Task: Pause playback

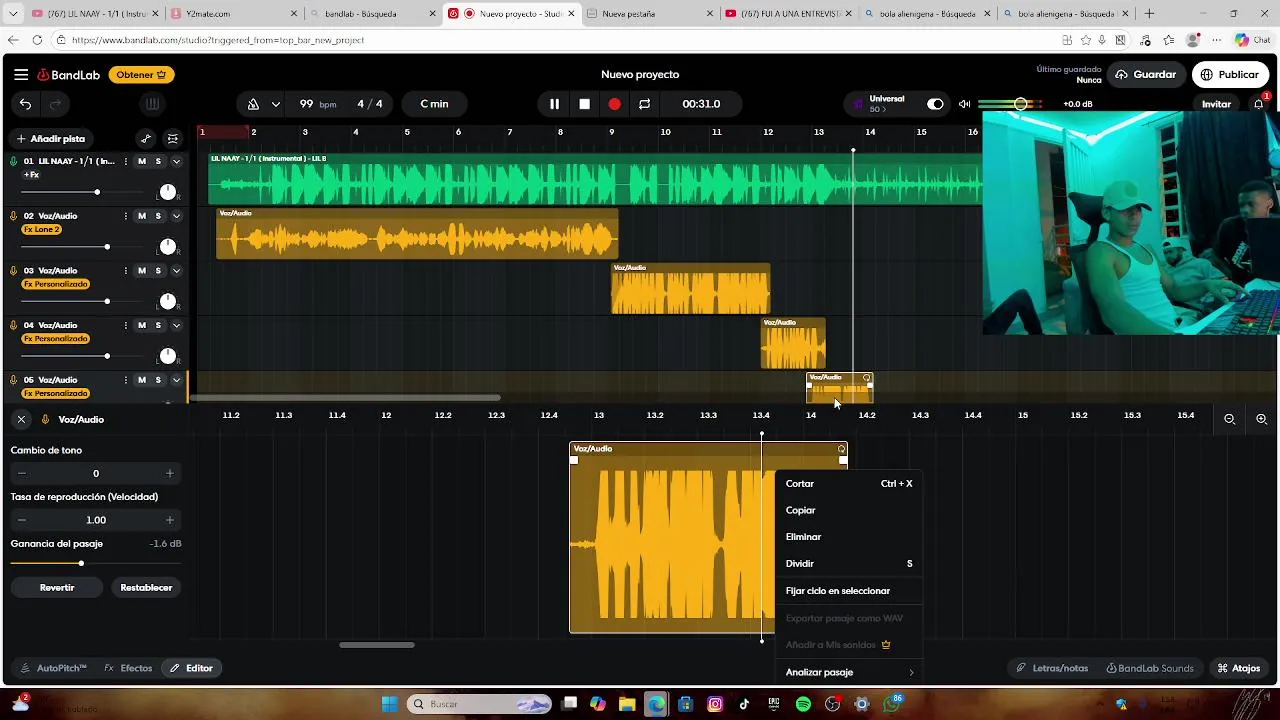Action: 554,104
